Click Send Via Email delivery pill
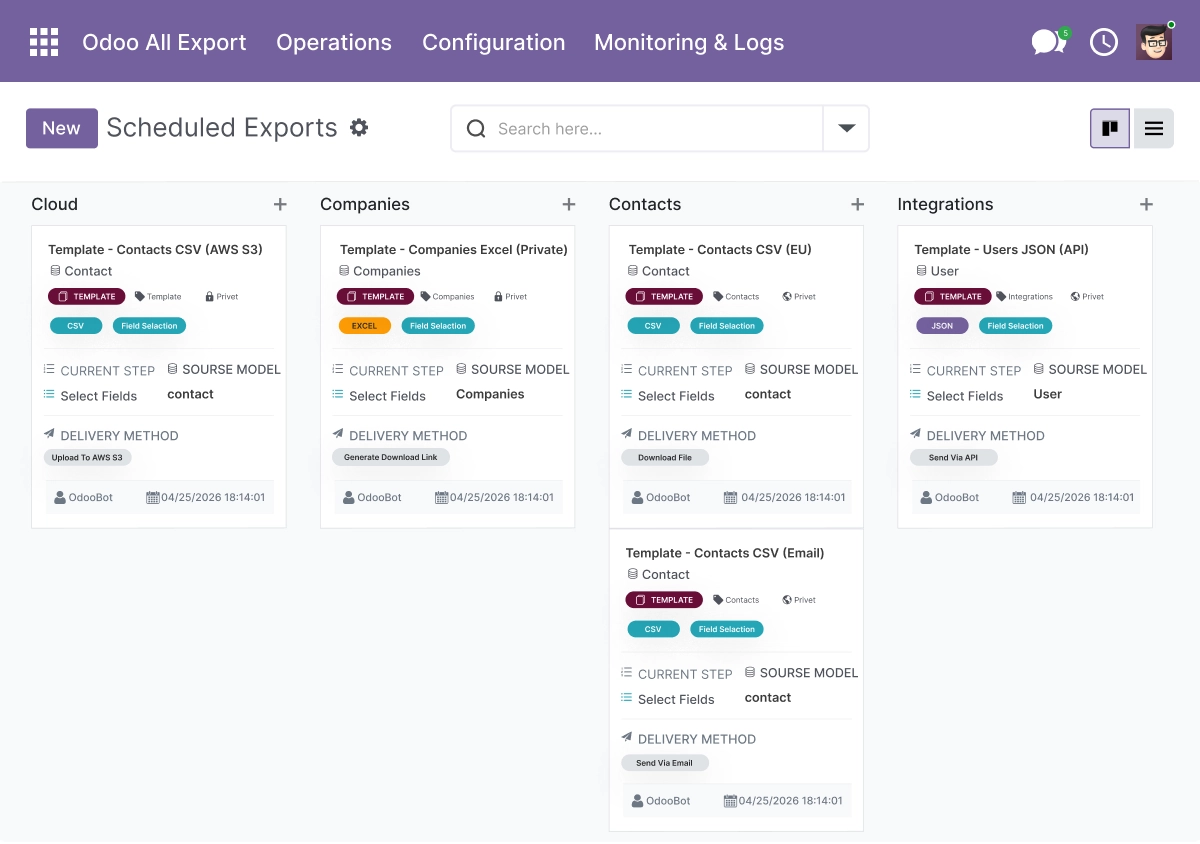 [665, 763]
